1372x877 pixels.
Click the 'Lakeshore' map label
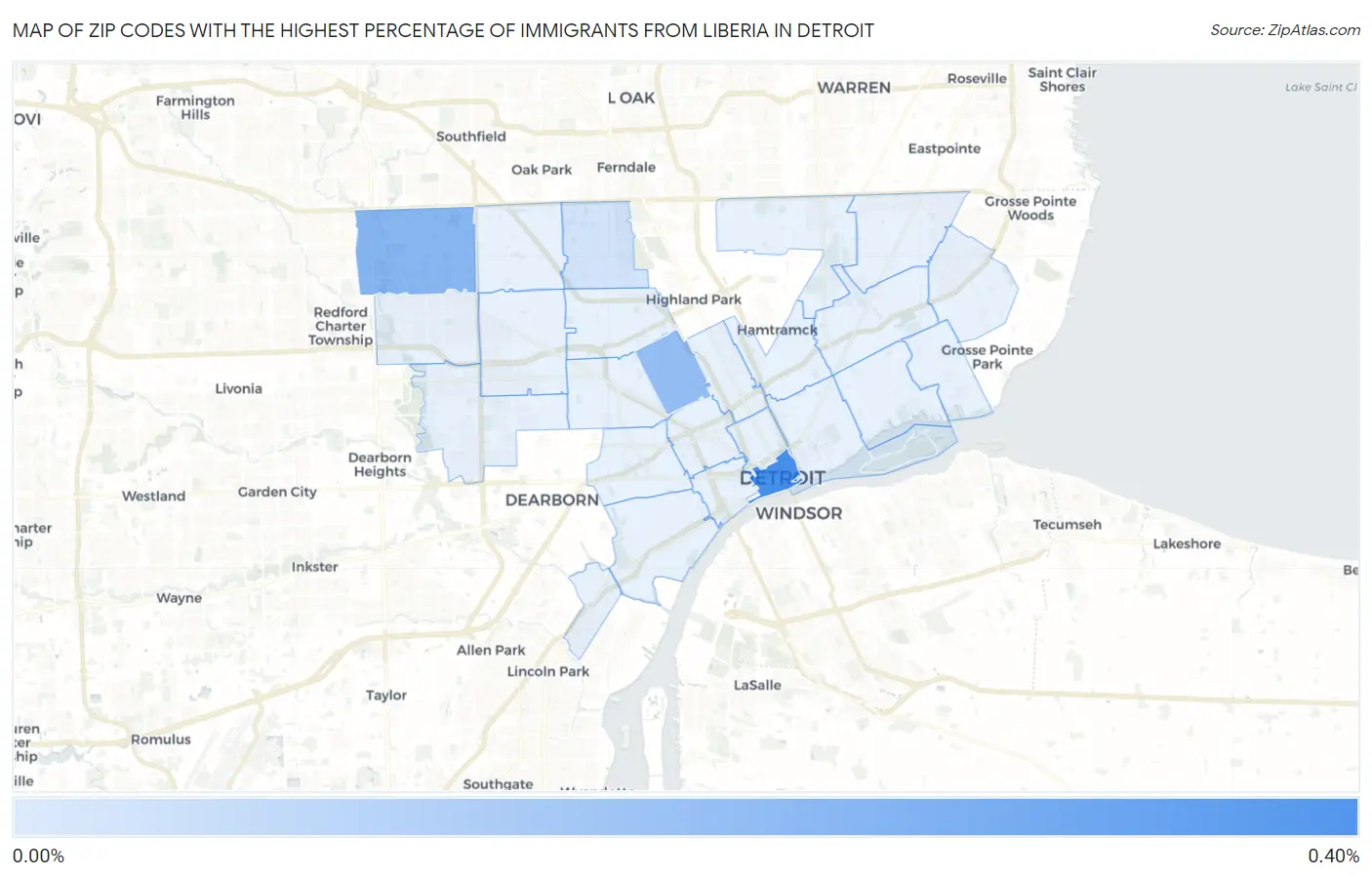point(1187,544)
